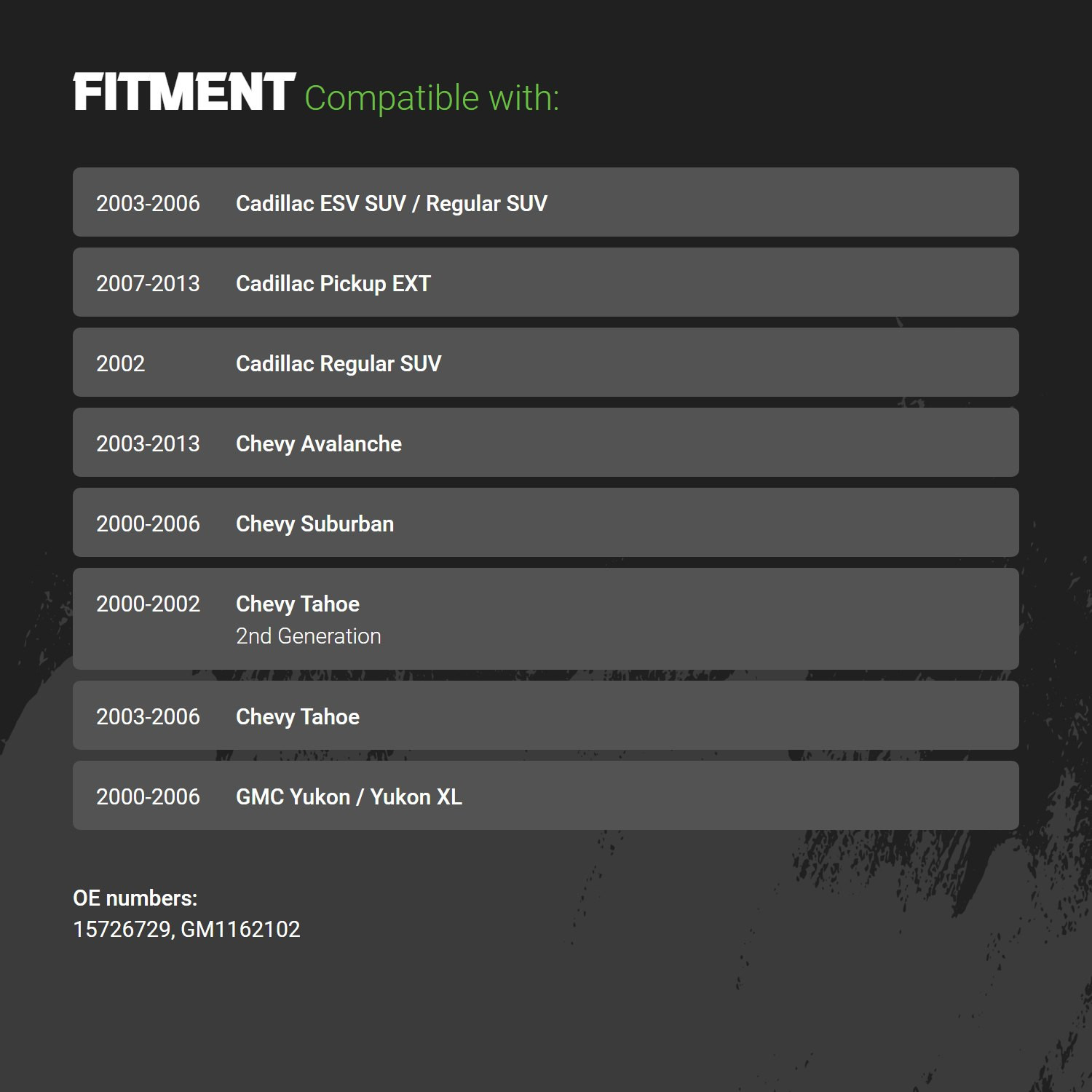Click the OE number GM1162102
This screenshot has width=1092, height=1092.
tap(240, 929)
